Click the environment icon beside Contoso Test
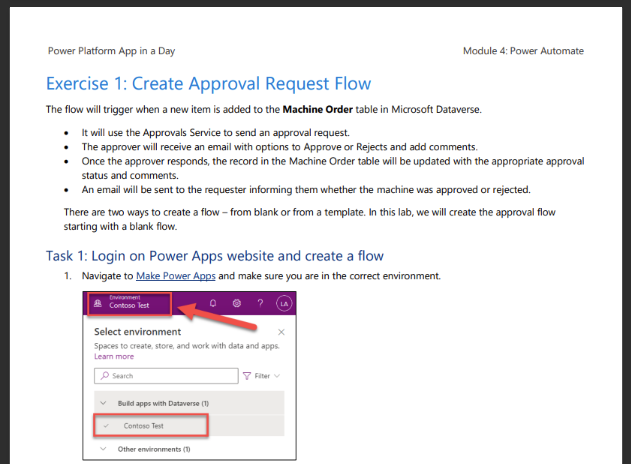 (x=98, y=304)
